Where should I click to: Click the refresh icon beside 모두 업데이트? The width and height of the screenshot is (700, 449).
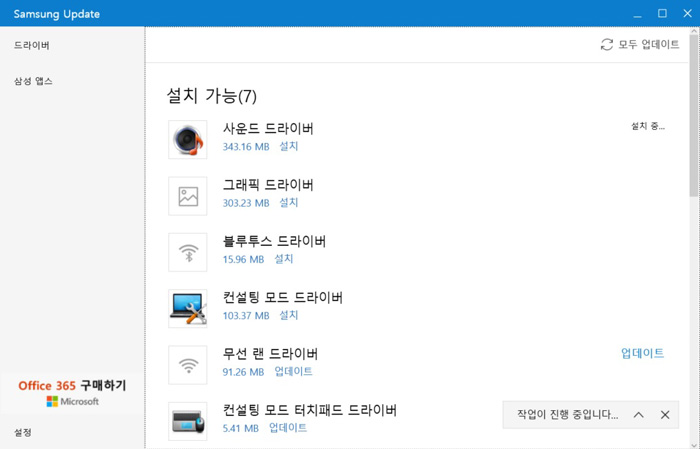606,44
